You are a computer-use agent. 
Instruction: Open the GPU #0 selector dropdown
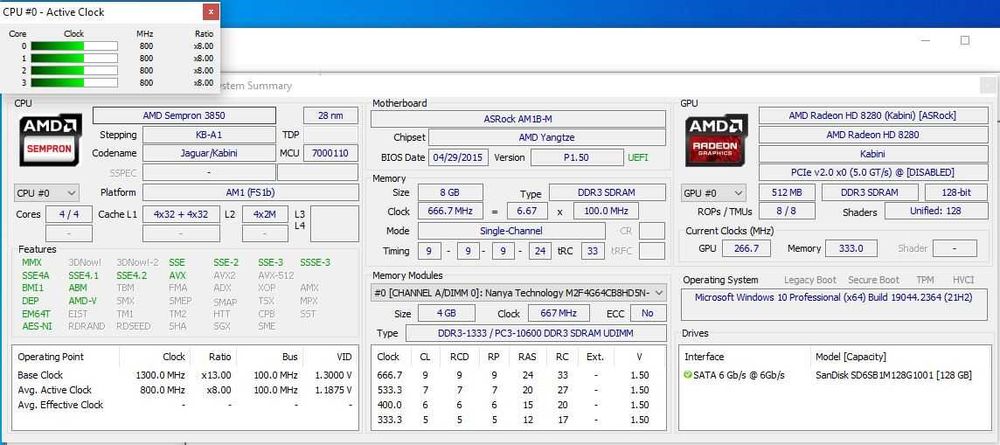click(714, 193)
